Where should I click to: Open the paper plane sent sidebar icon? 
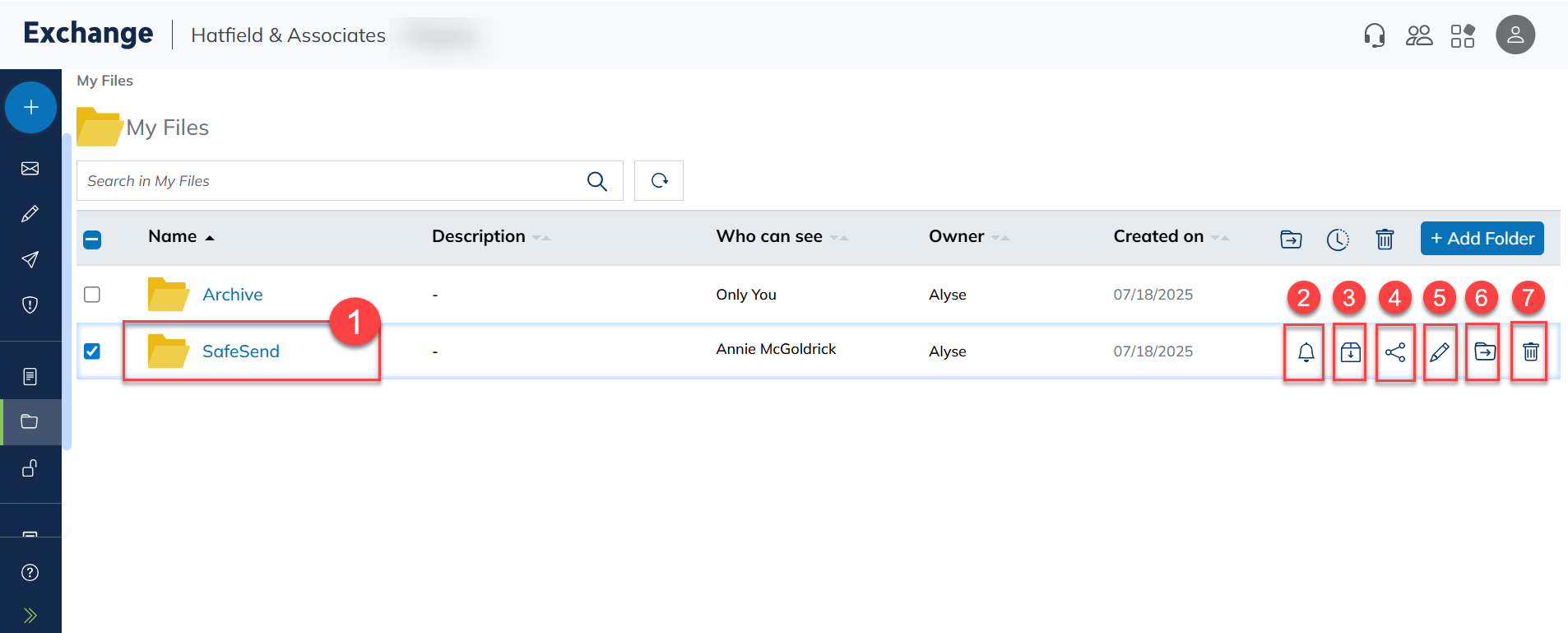click(x=30, y=259)
